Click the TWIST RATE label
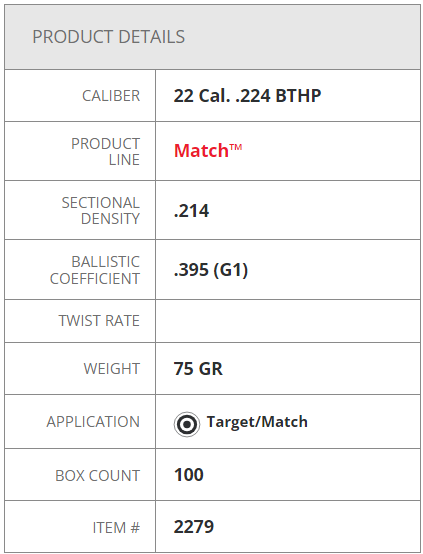The width and height of the screenshot is (423, 554). tap(99, 321)
